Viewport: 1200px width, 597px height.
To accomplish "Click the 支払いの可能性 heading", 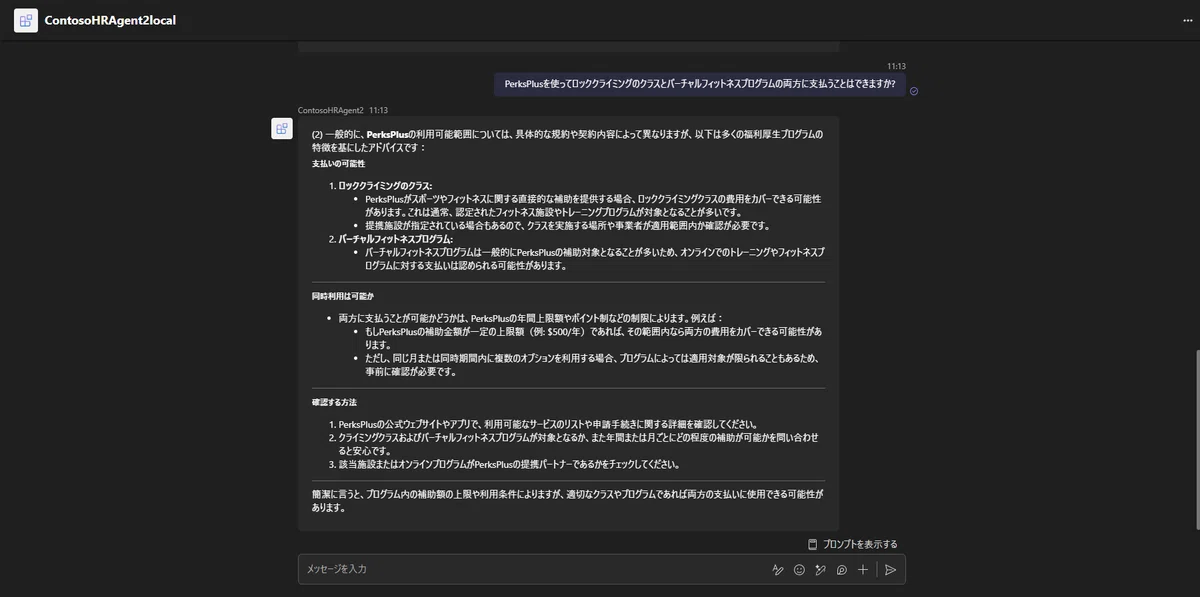I will click(339, 163).
